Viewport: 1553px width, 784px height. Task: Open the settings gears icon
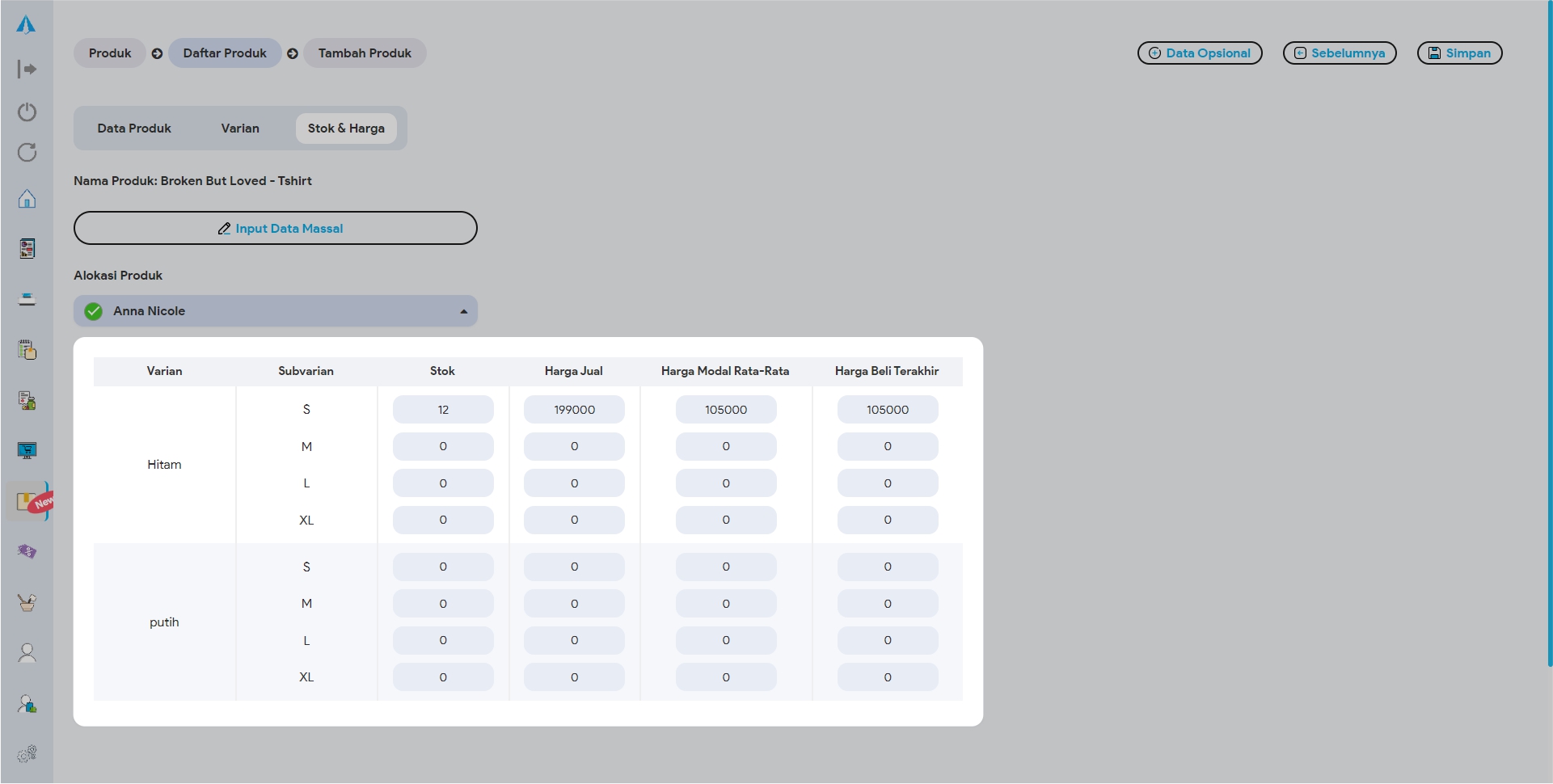coord(27,753)
